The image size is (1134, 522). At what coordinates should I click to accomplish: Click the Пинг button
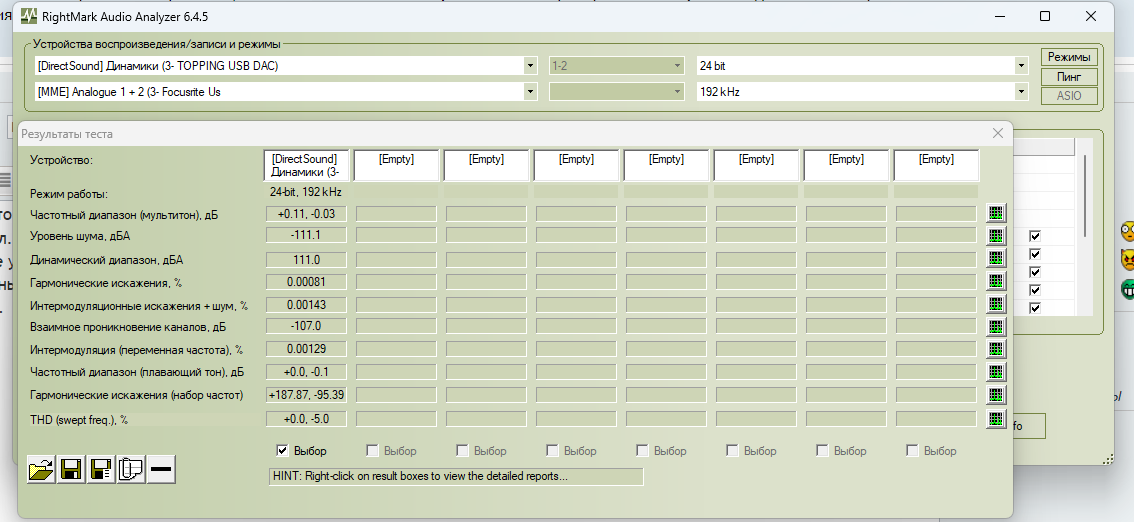coord(1069,77)
